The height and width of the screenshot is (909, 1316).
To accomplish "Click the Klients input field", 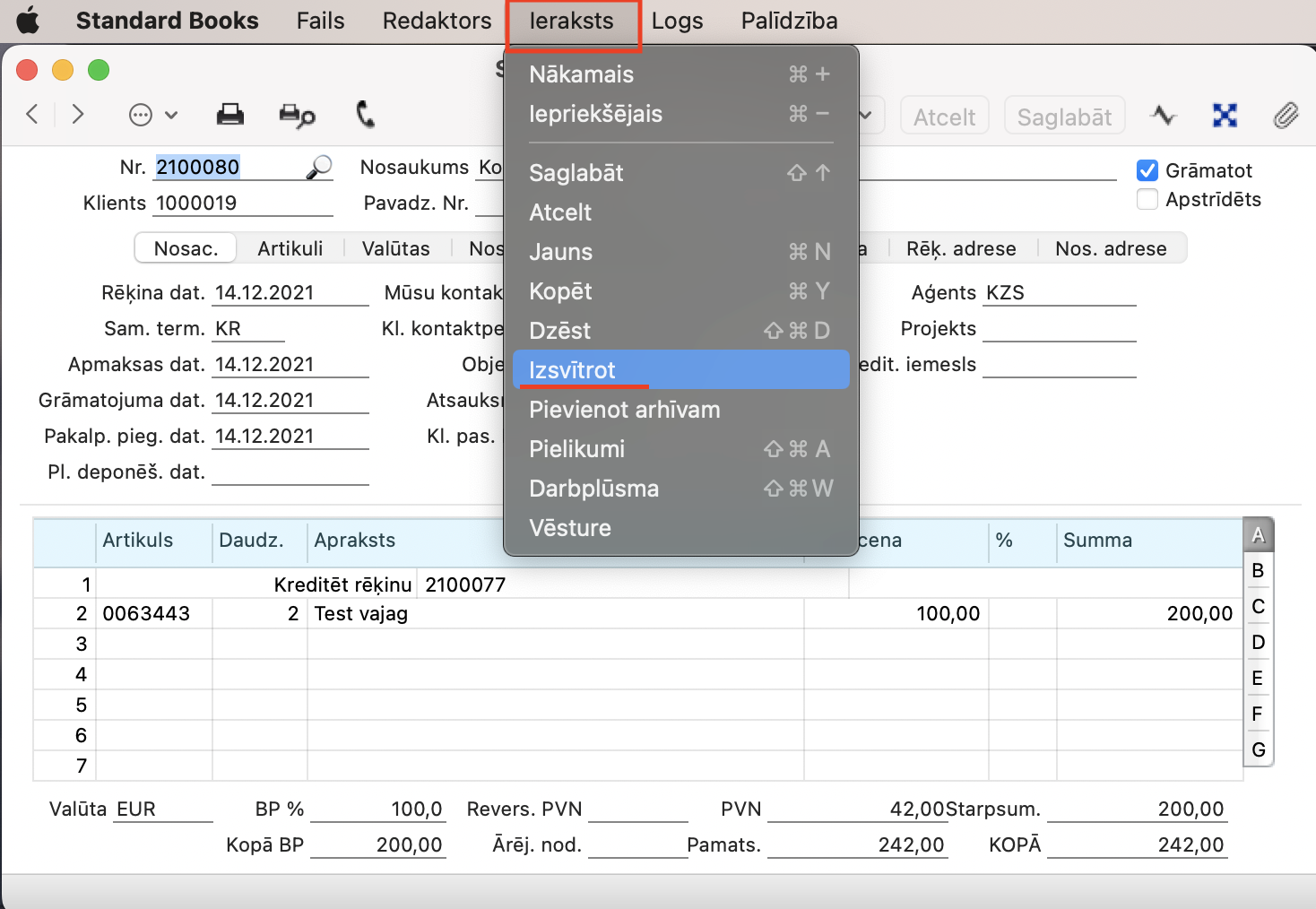I will (x=243, y=203).
